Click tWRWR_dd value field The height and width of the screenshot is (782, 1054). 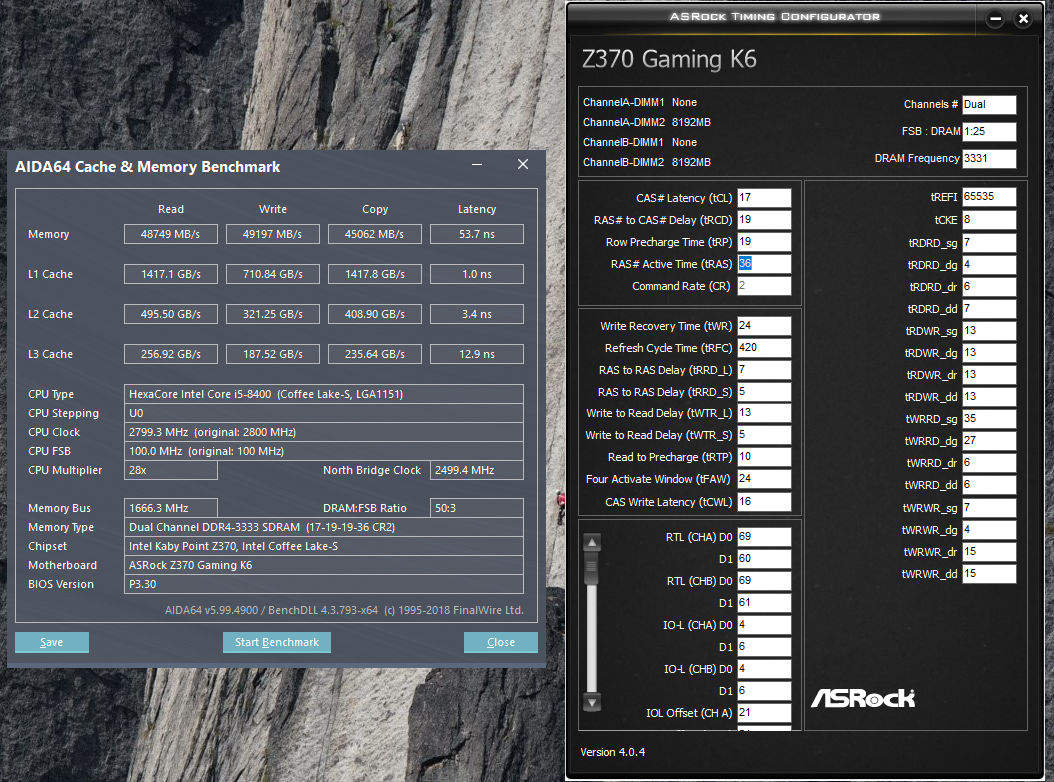(x=989, y=574)
